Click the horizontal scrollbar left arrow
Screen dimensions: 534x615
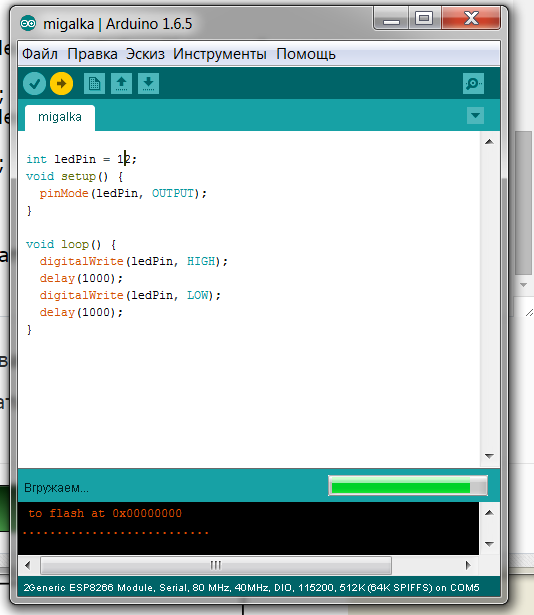27,565
